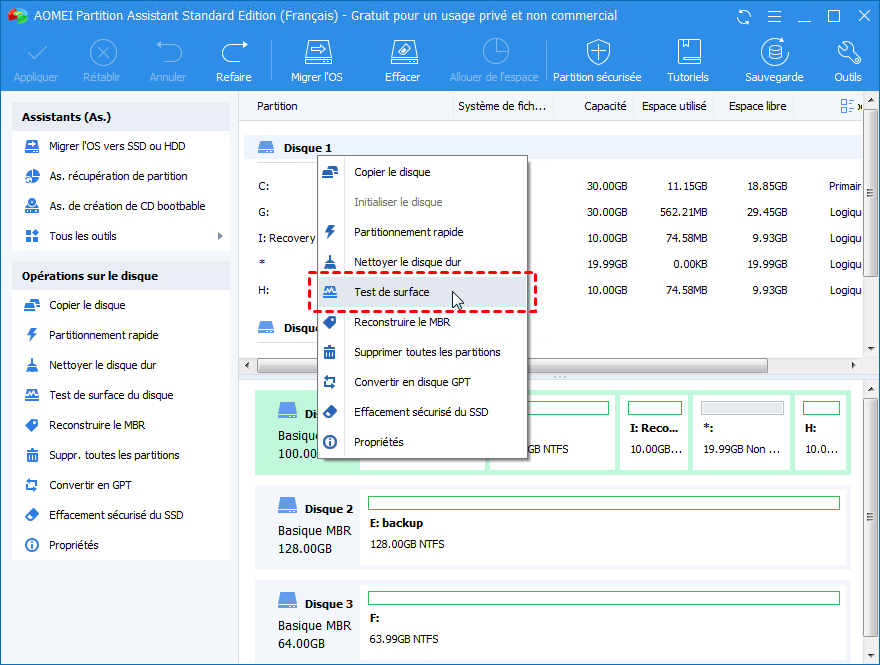Screen dimensions: 880x665
Task: Choose Convertir en disque GPT menu entry
Action: click(x=412, y=382)
